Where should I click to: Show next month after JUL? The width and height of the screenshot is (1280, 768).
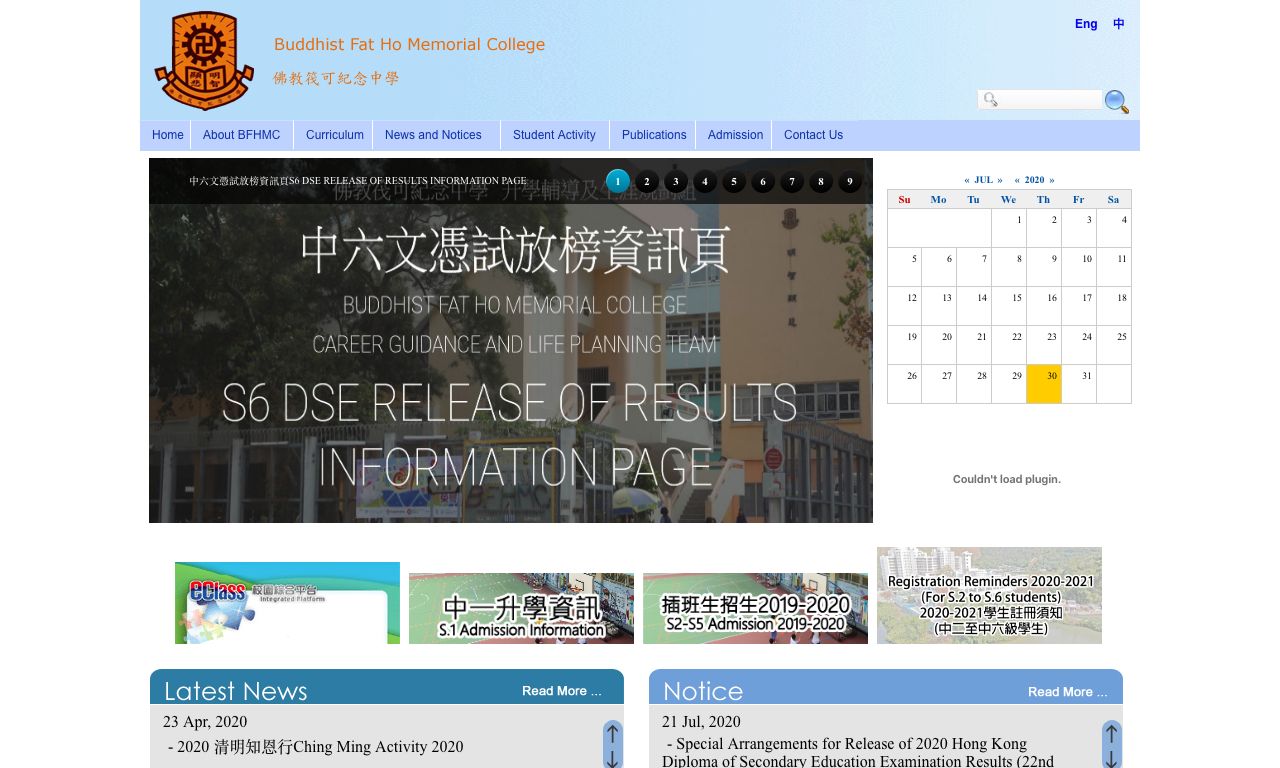[1000, 180]
